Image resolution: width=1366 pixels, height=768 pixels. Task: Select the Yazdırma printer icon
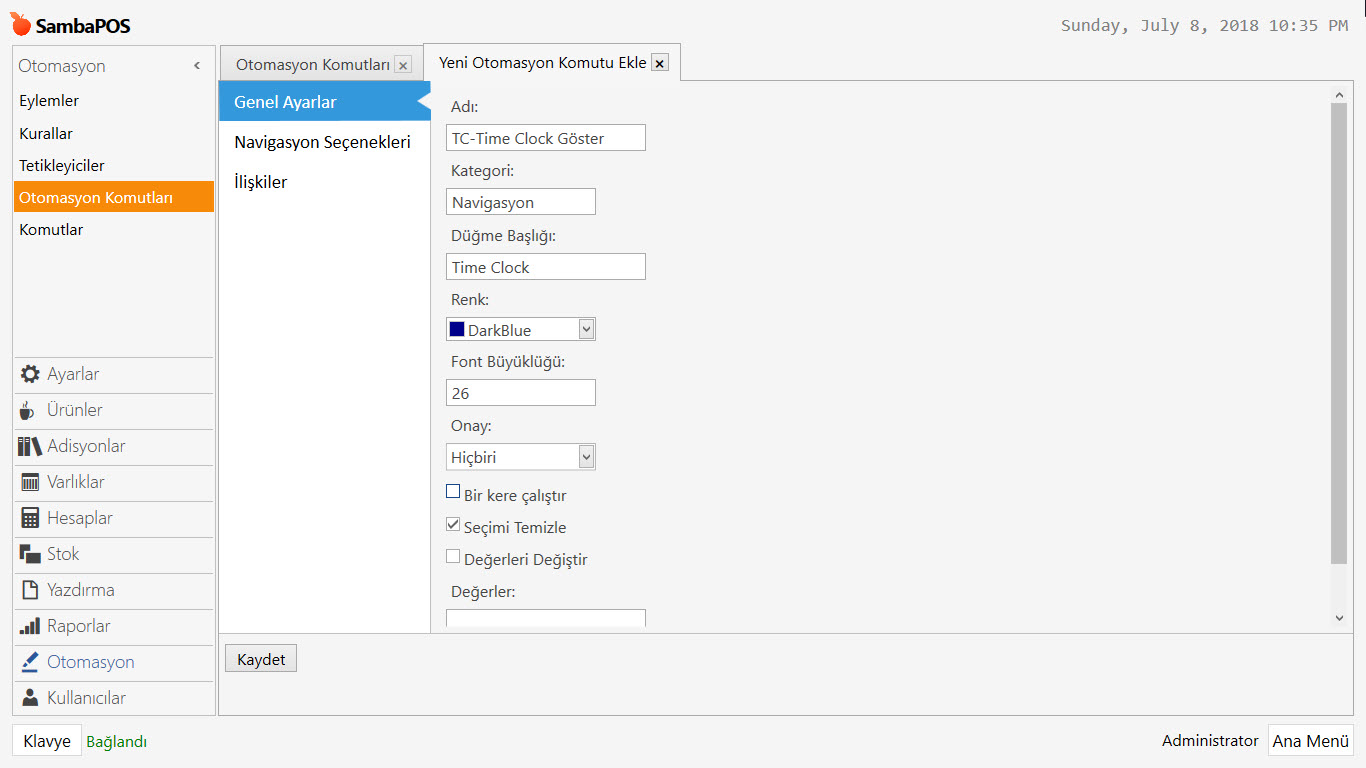pyautogui.click(x=30, y=590)
